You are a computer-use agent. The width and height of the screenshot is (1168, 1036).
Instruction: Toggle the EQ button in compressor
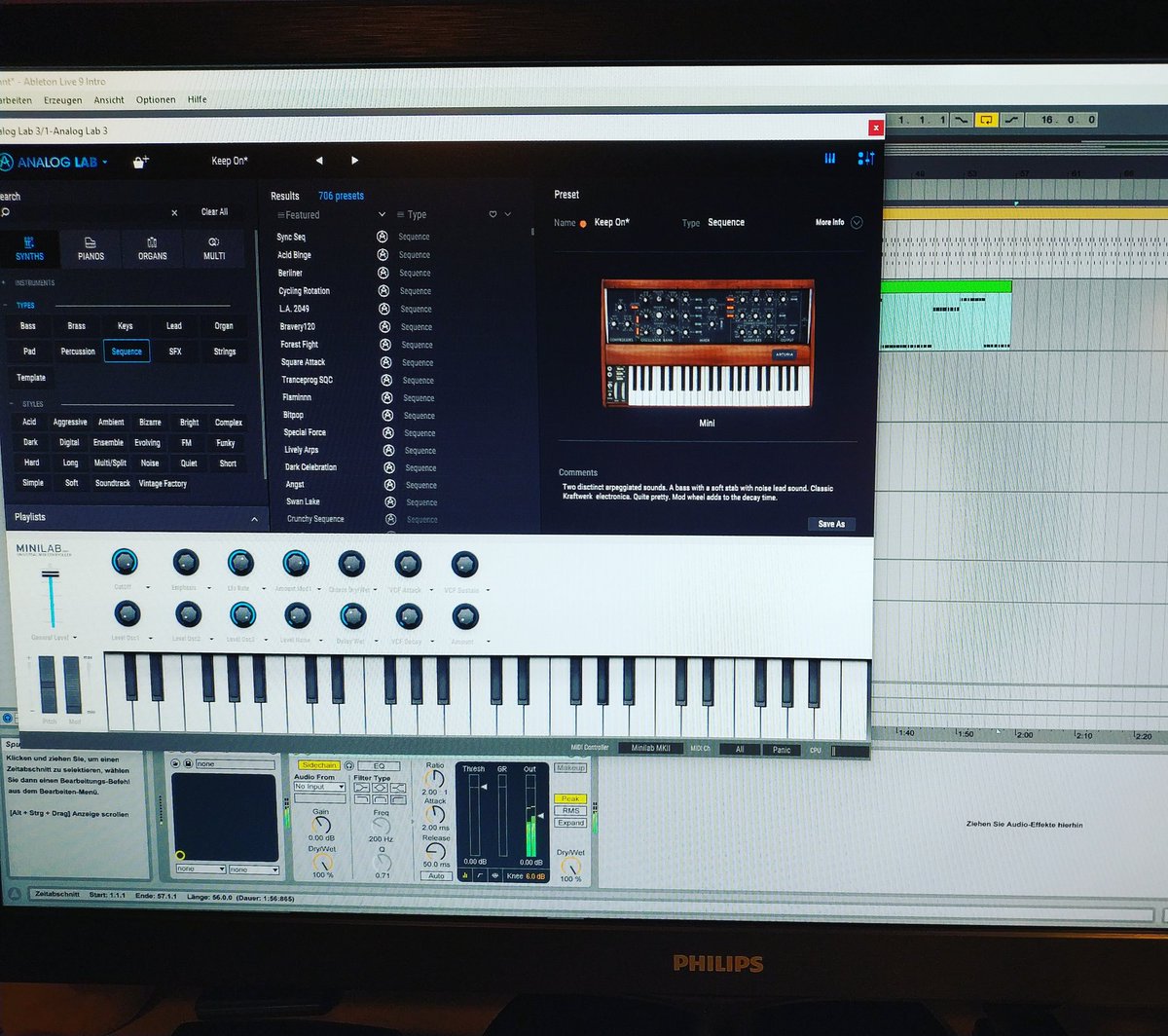[379, 766]
